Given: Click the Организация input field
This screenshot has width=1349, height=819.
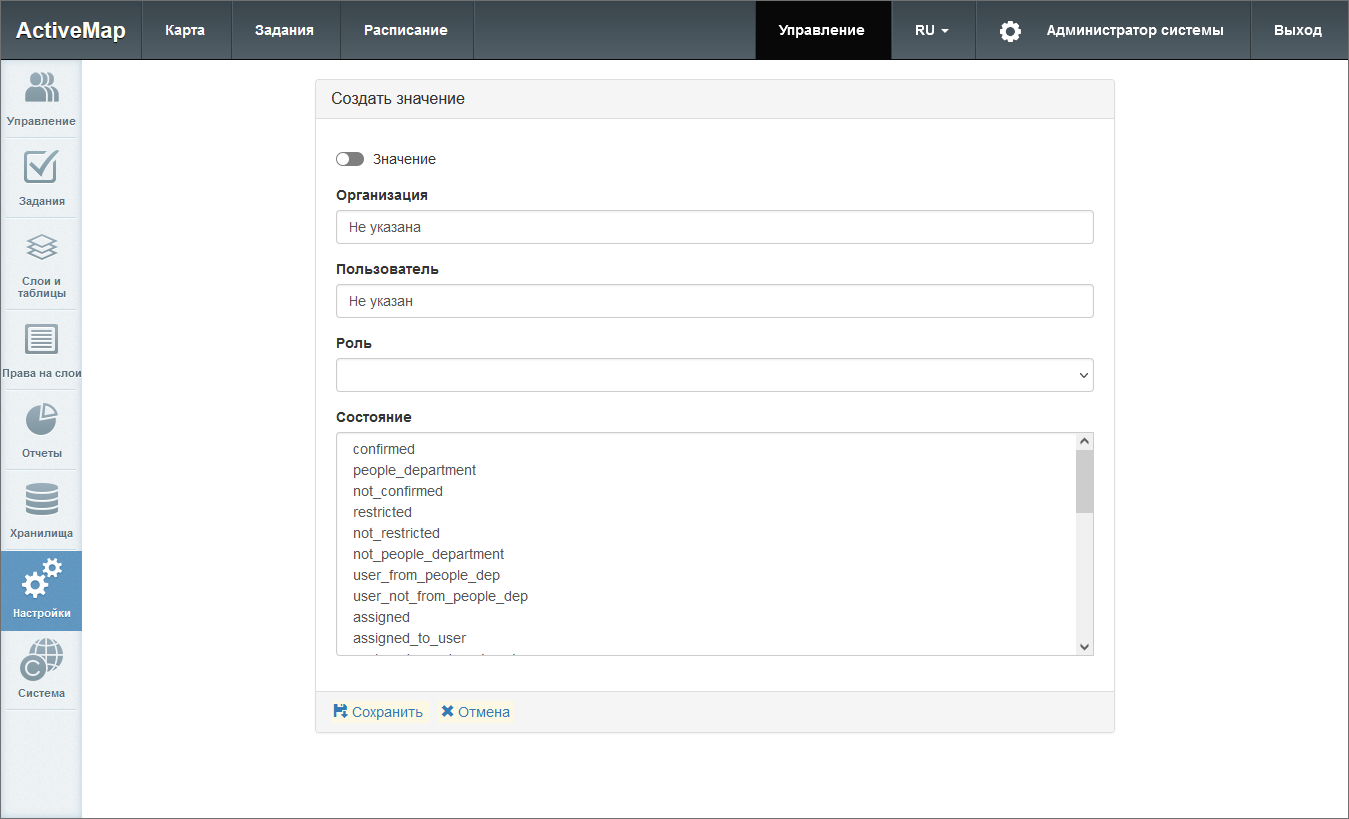Looking at the screenshot, I should (x=714, y=227).
